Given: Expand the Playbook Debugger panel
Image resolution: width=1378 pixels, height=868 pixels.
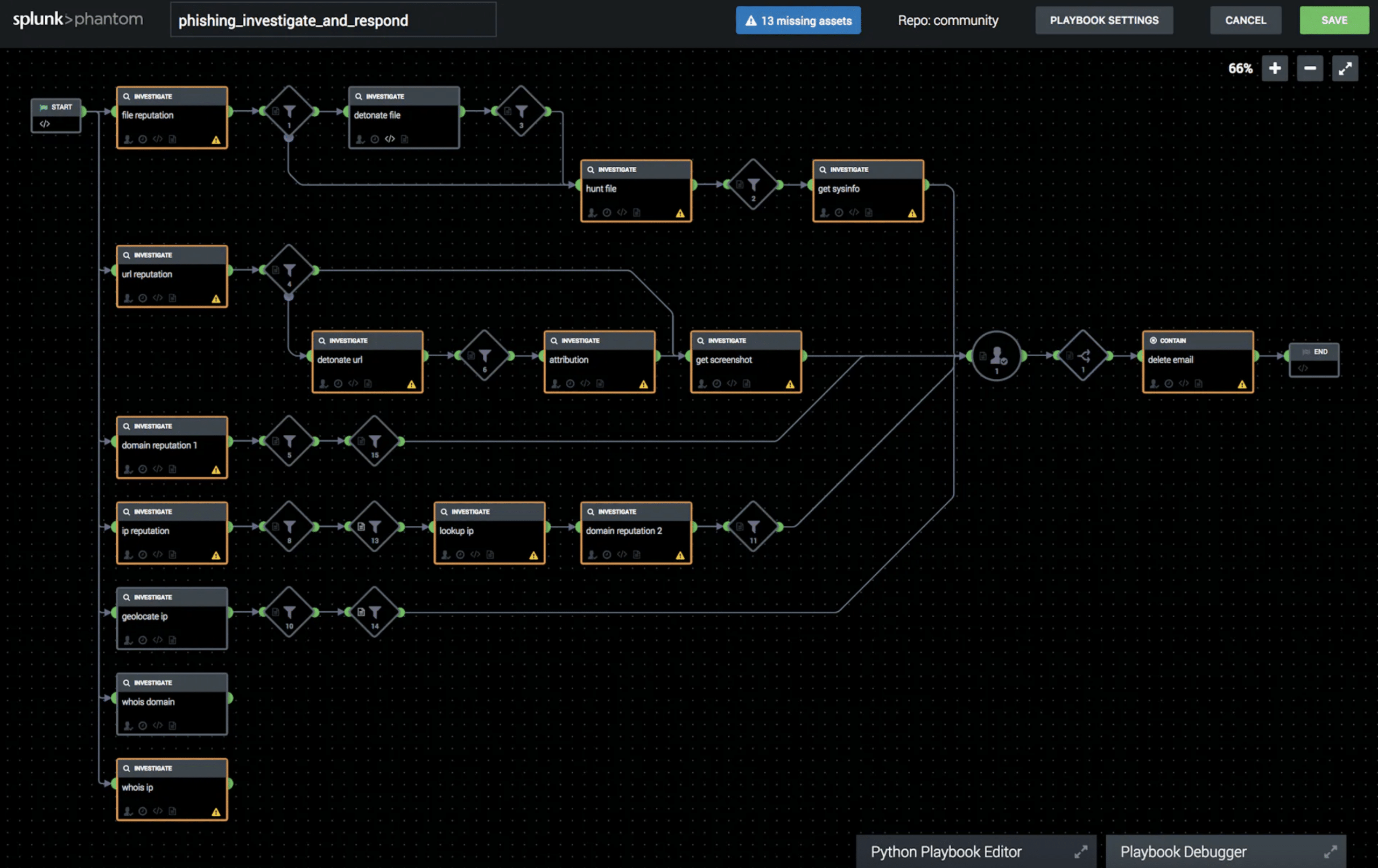Looking at the screenshot, I should [1330, 851].
